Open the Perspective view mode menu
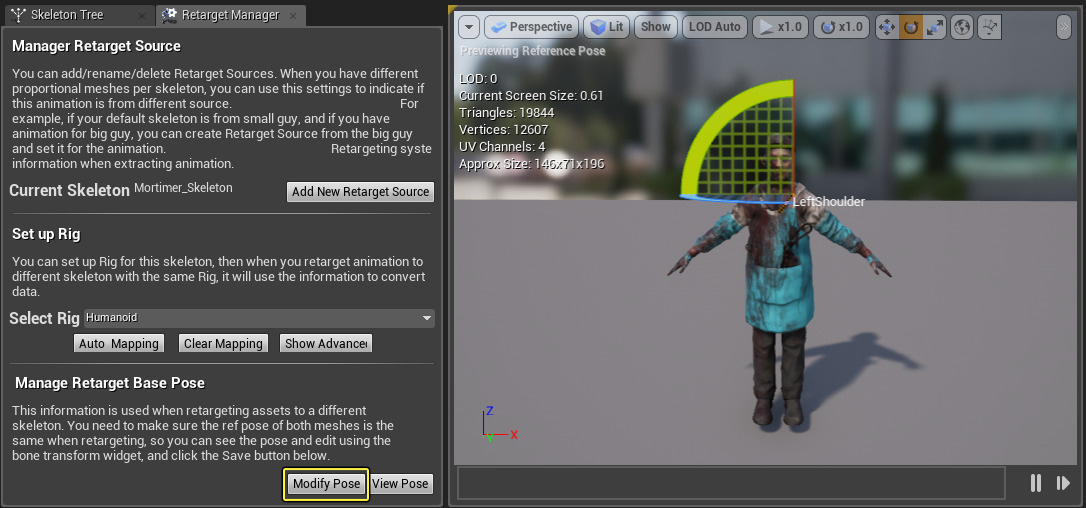This screenshot has width=1086, height=508. 531,27
